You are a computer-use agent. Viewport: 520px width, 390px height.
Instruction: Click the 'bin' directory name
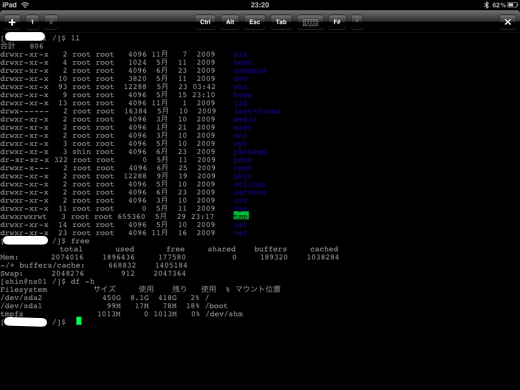point(240,54)
